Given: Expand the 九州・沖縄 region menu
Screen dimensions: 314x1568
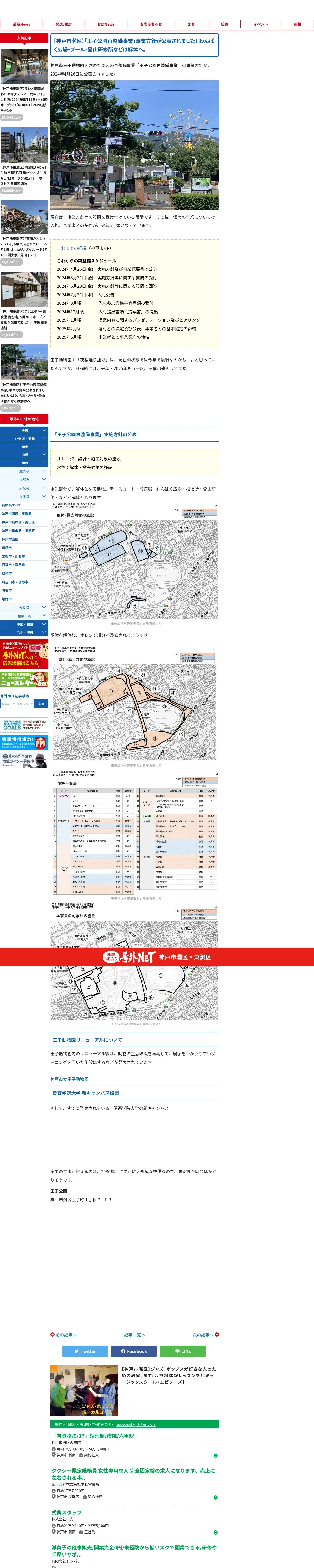Looking at the screenshot, I should (x=24, y=632).
